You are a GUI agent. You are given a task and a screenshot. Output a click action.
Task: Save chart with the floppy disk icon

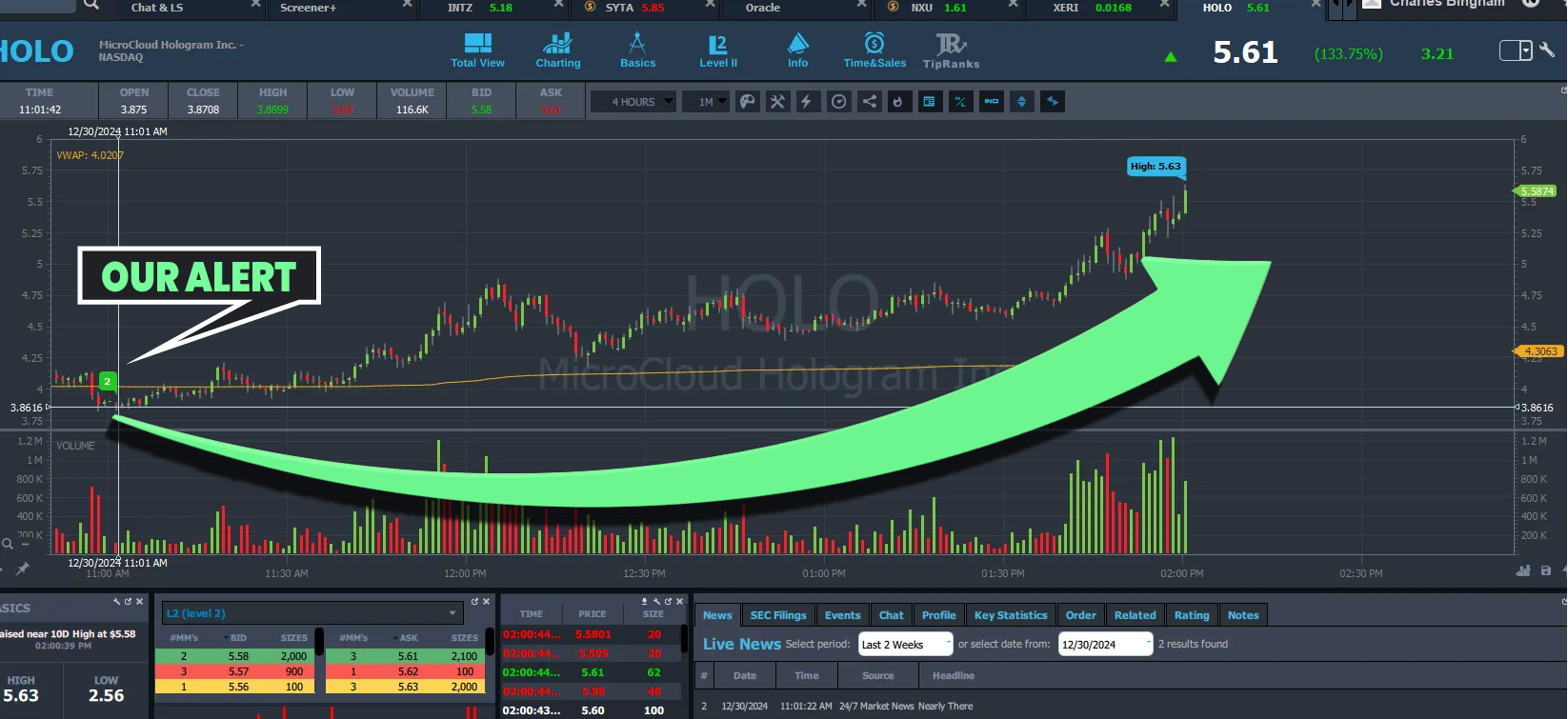click(1545, 570)
